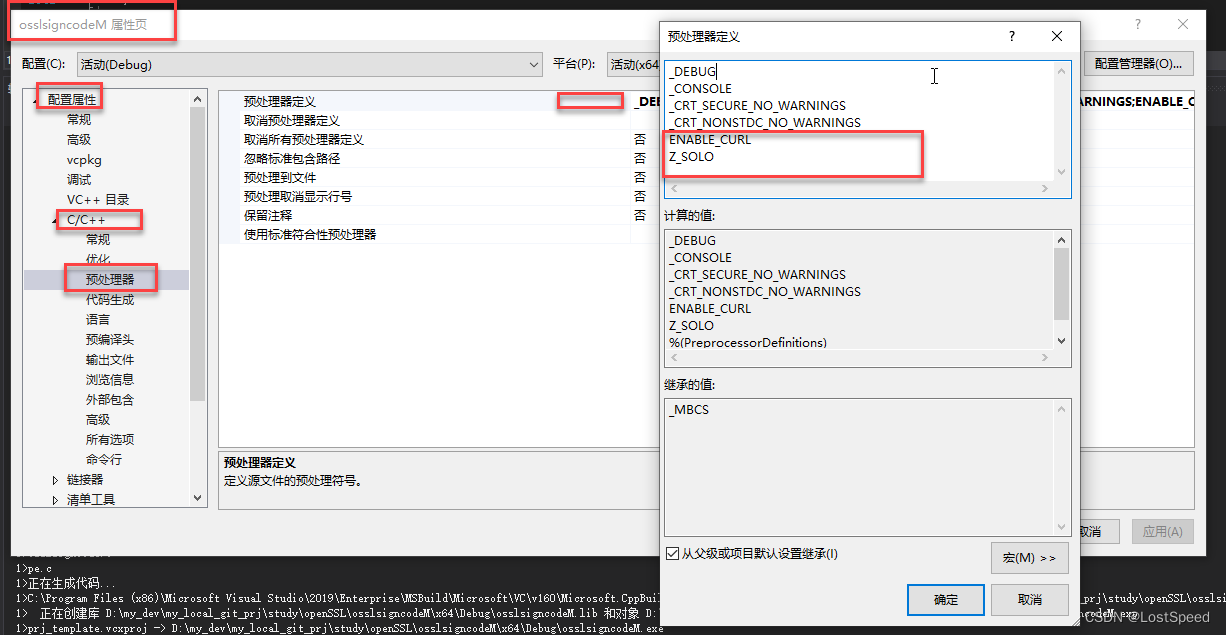Open 配置管理器(O)... button
This screenshot has height=635, width=1226.
pyautogui.click(x=1138, y=64)
